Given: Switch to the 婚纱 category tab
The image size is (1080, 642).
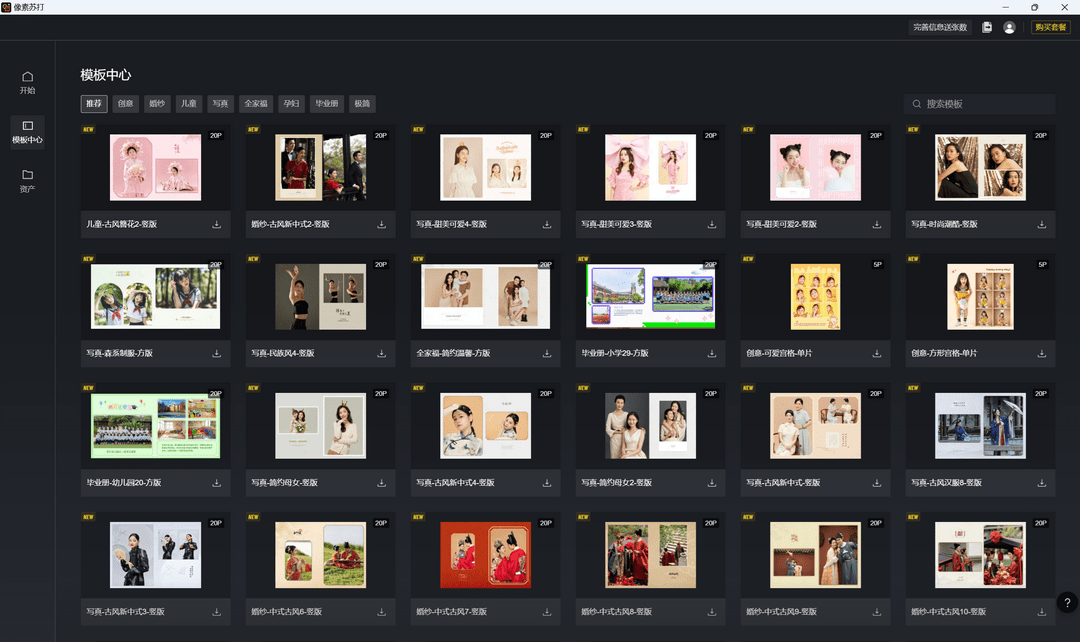Looking at the screenshot, I should [x=157, y=103].
